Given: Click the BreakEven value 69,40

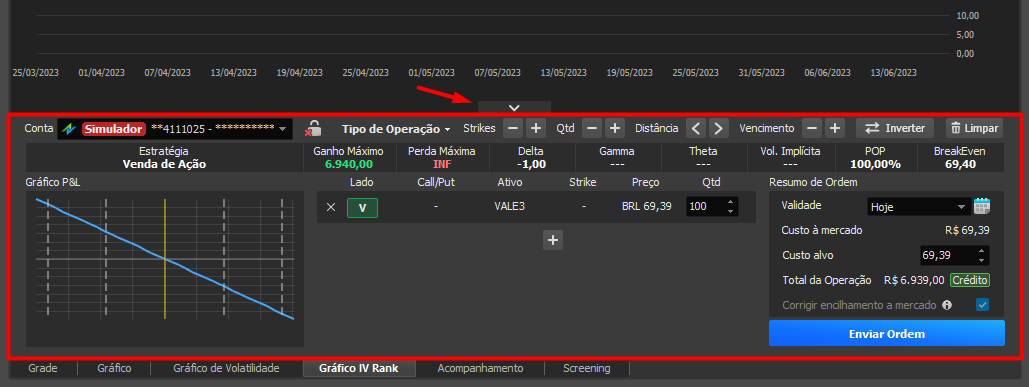Looking at the screenshot, I should pos(959,164).
